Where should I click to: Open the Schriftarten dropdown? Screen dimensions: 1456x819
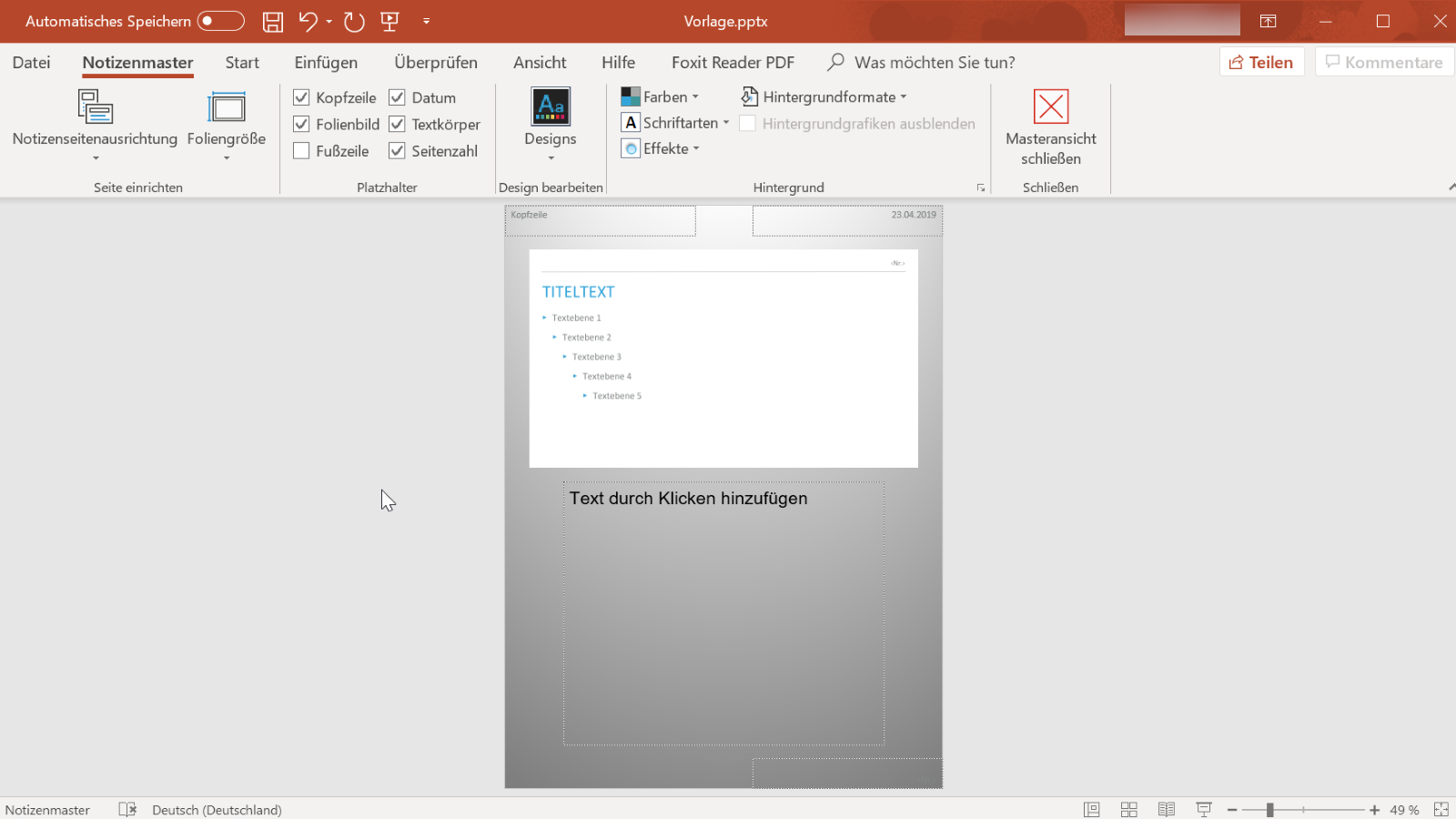(675, 123)
